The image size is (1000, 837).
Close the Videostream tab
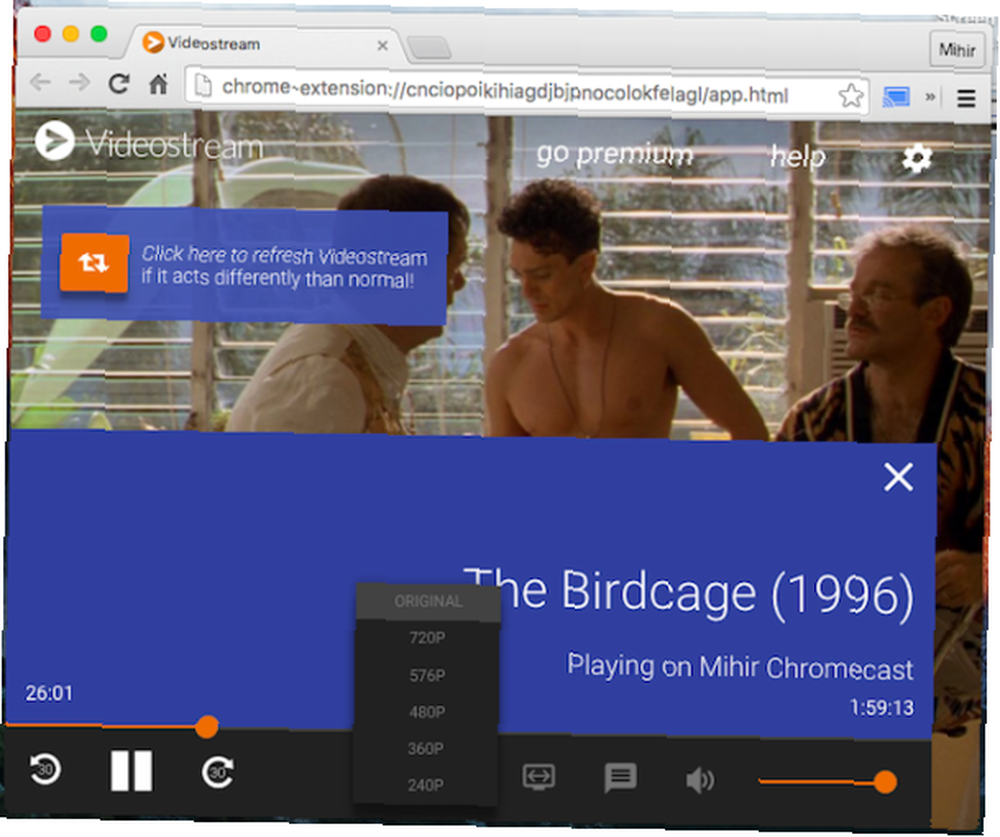click(383, 45)
